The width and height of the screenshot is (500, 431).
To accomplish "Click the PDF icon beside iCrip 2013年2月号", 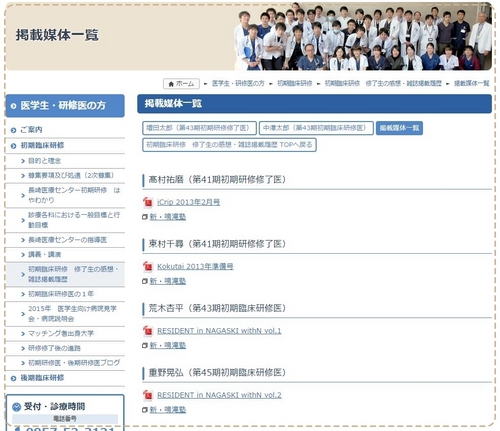I will point(148,202).
